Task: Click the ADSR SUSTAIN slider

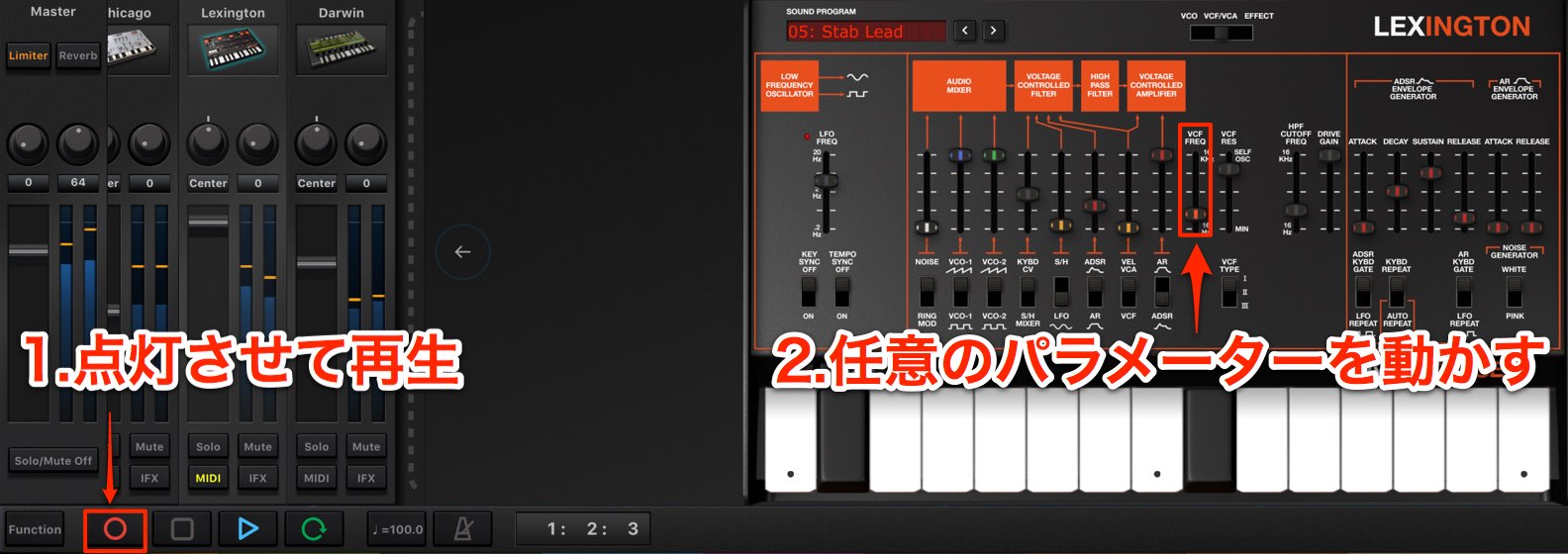Action: click(1429, 172)
